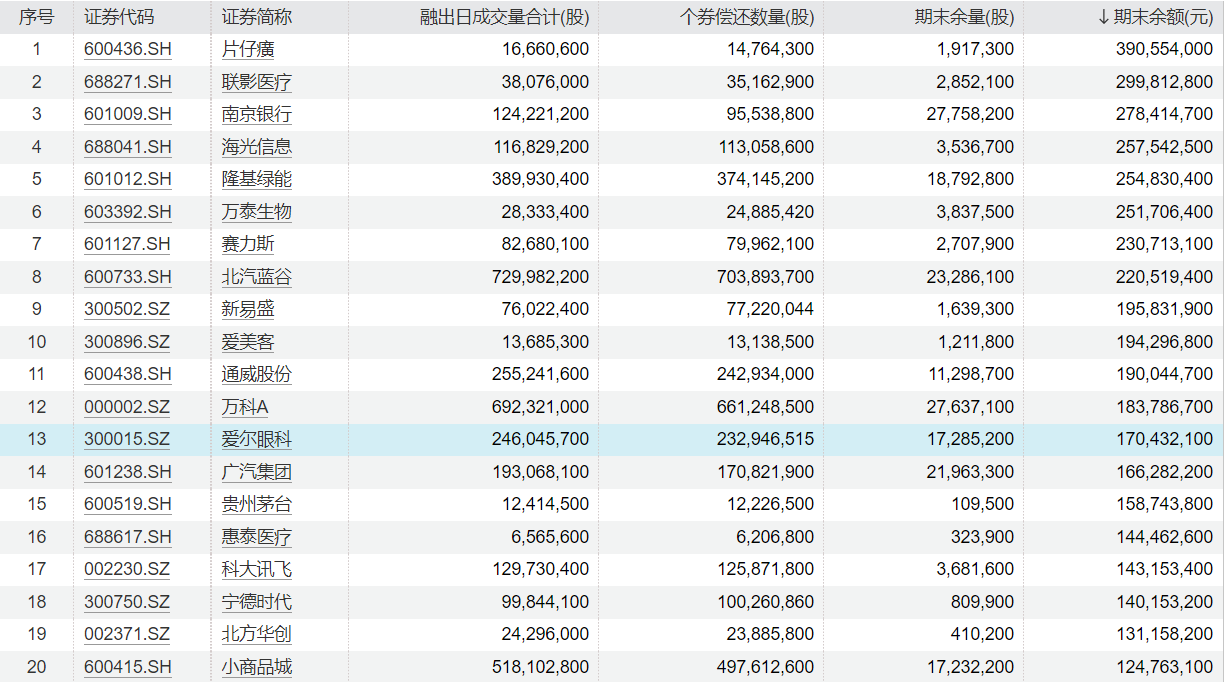Image resolution: width=1224 pixels, height=682 pixels.
Task: Click the 期末余量(股) column header
Action: click(x=964, y=17)
